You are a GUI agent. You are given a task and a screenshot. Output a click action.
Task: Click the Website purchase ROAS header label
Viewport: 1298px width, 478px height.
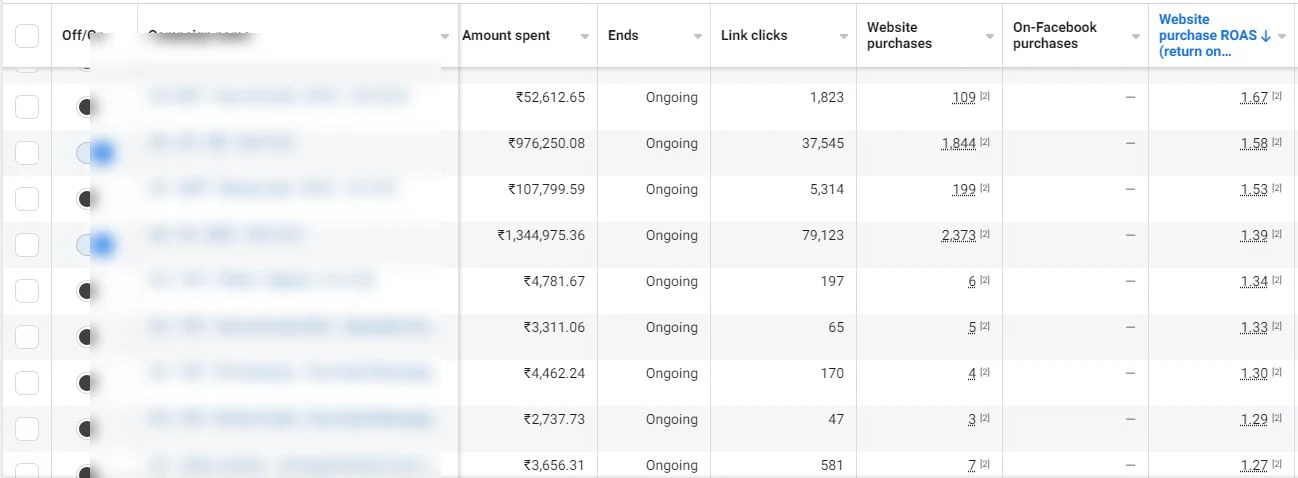coord(1207,35)
